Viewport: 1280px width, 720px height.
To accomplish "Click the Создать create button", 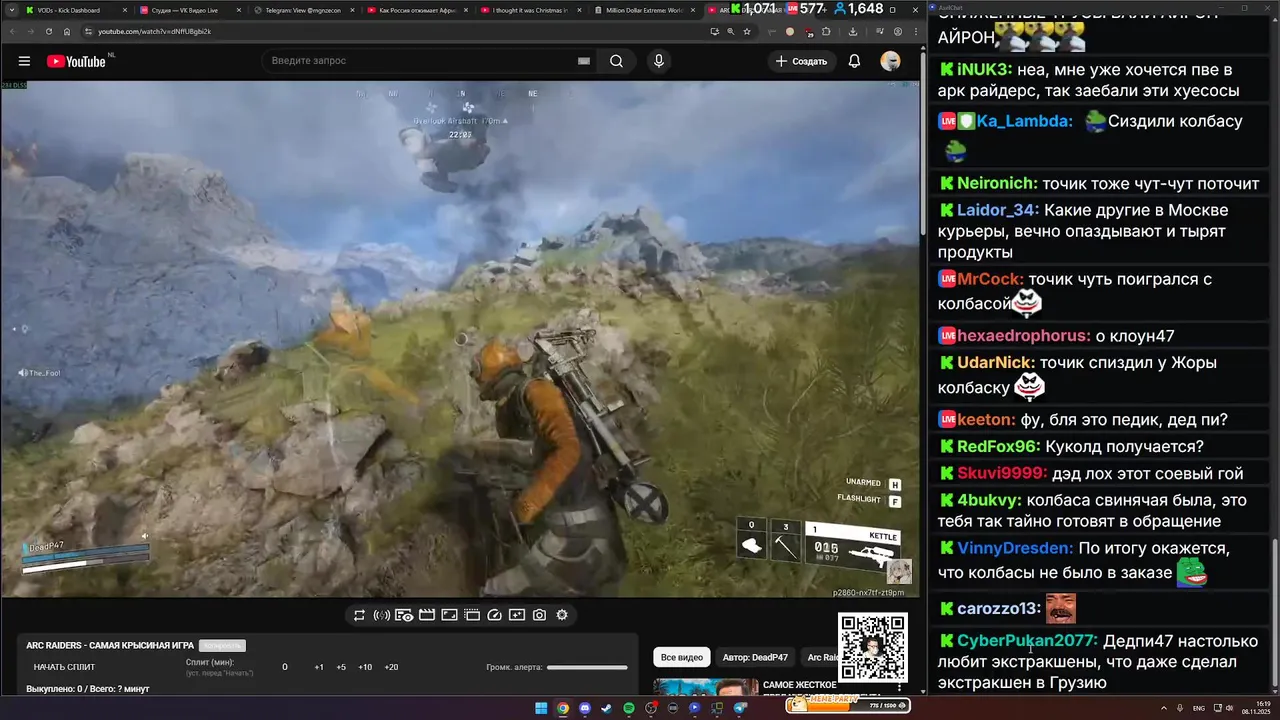I will click(801, 61).
